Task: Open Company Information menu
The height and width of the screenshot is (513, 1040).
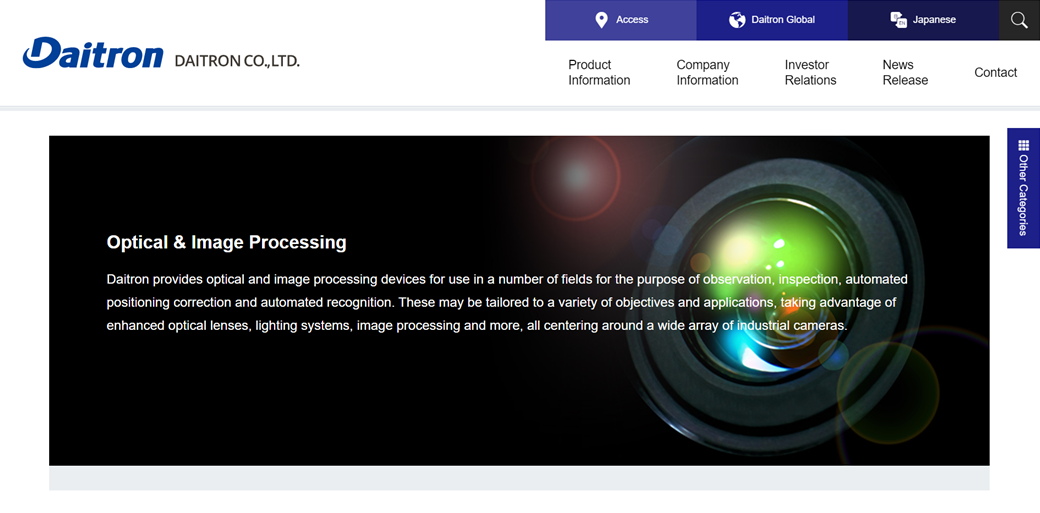Action: (x=707, y=72)
